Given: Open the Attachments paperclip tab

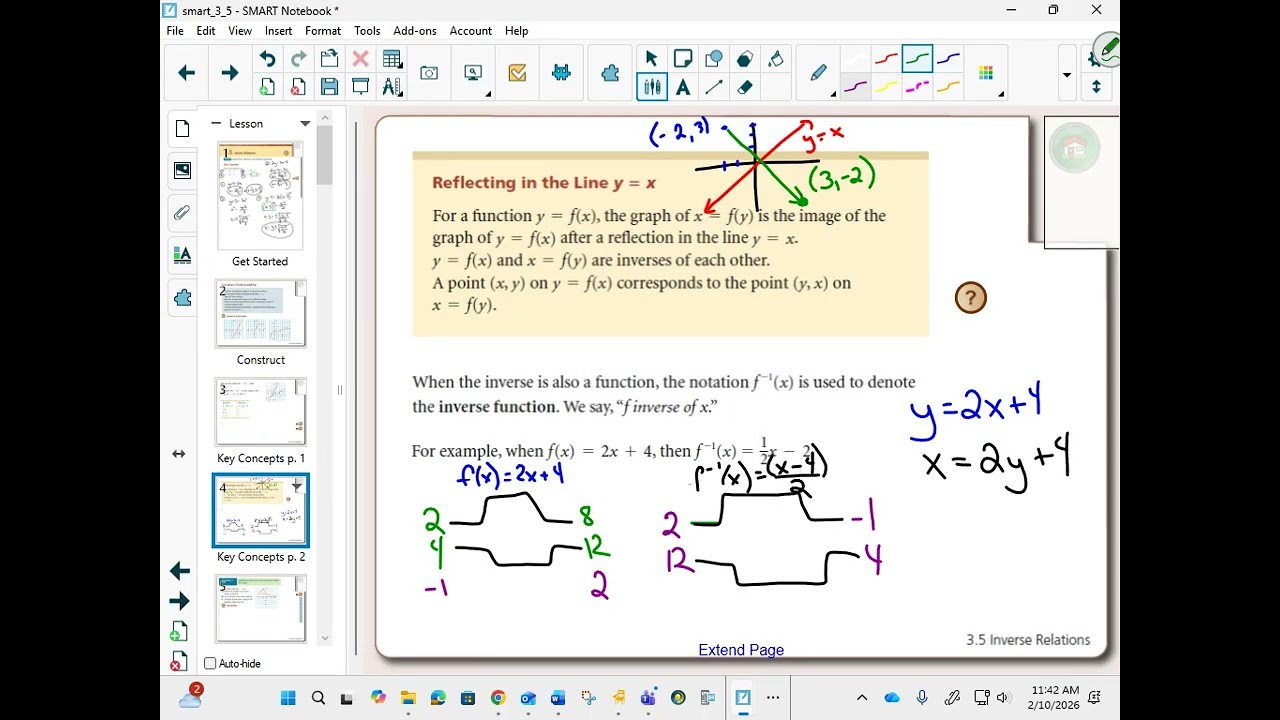Looking at the screenshot, I should [182, 212].
